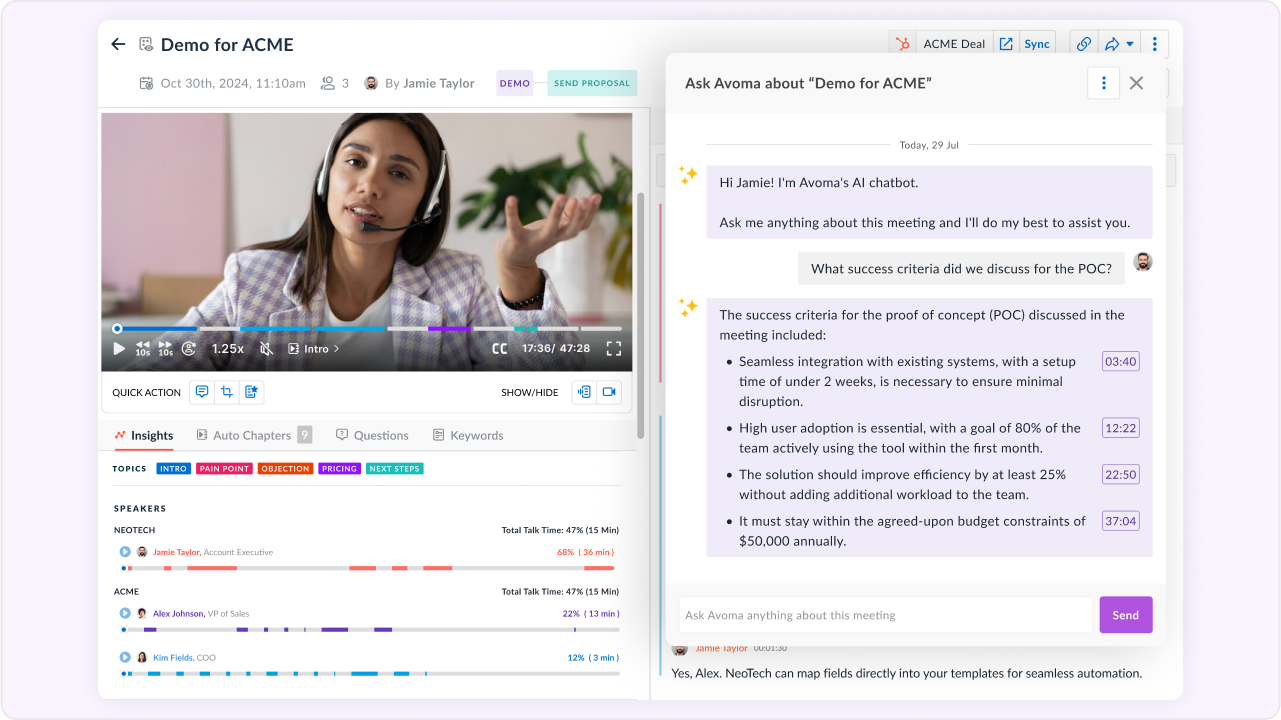Viewport: 1281px width, 720px height.
Task: Toggle transcript panel show/hide
Action: pyautogui.click(x=584, y=392)
